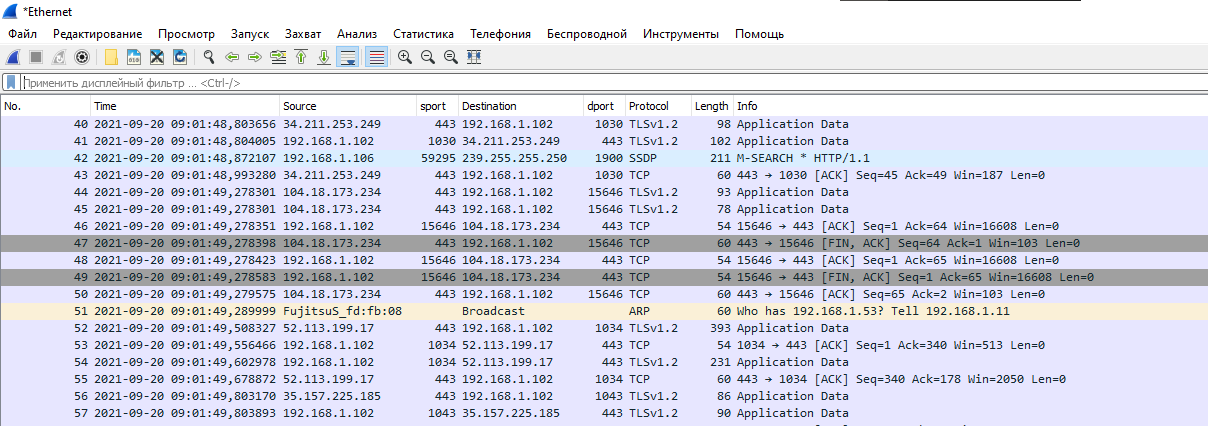Viewport: 1208px width, 426px height.
Task: Open the Запуск menu
Action: (249, 34)
